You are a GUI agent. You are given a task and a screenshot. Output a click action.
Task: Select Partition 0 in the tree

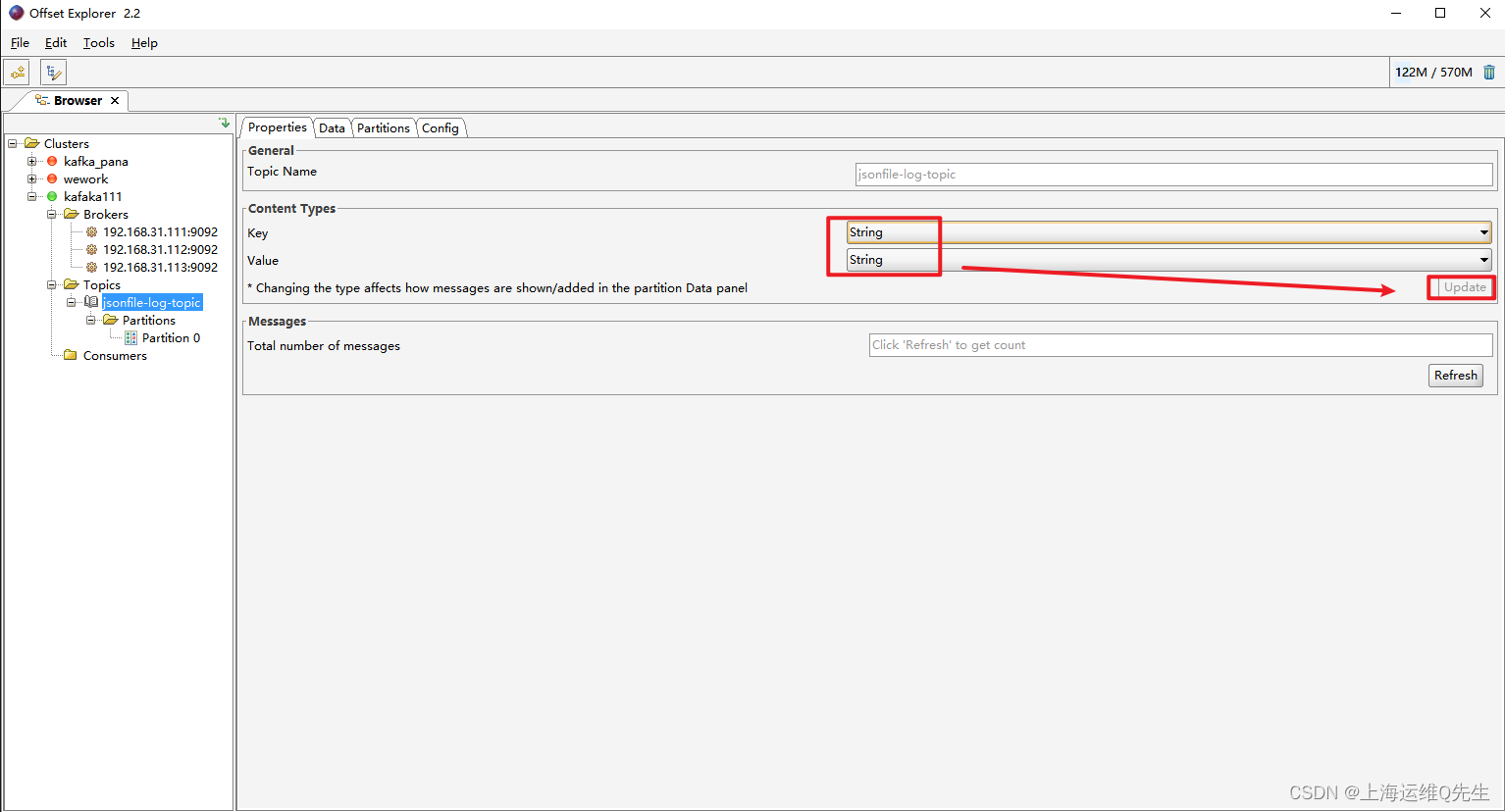tap(171, 337)
